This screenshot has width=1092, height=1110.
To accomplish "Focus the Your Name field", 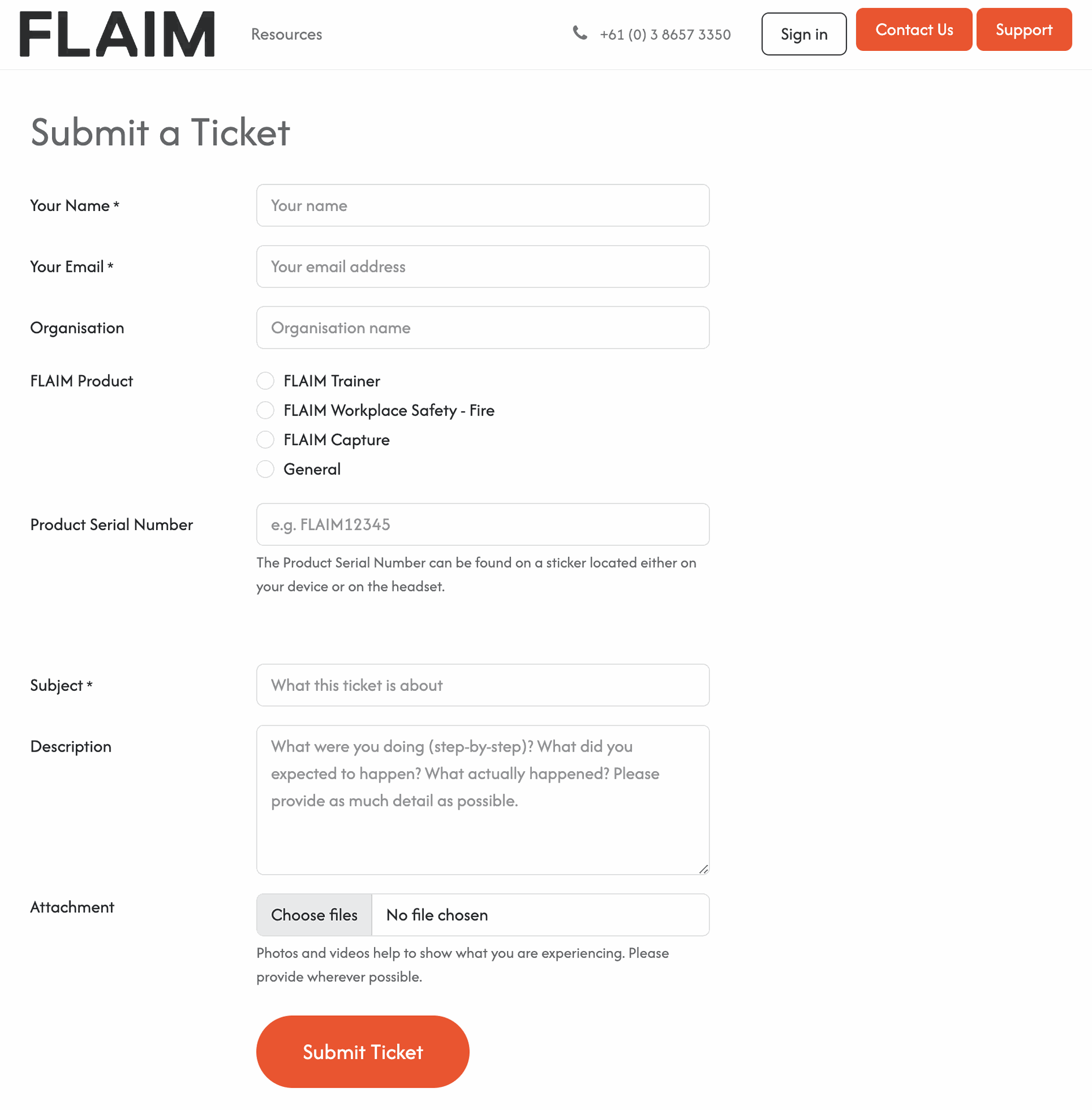I will click(483, 206).
